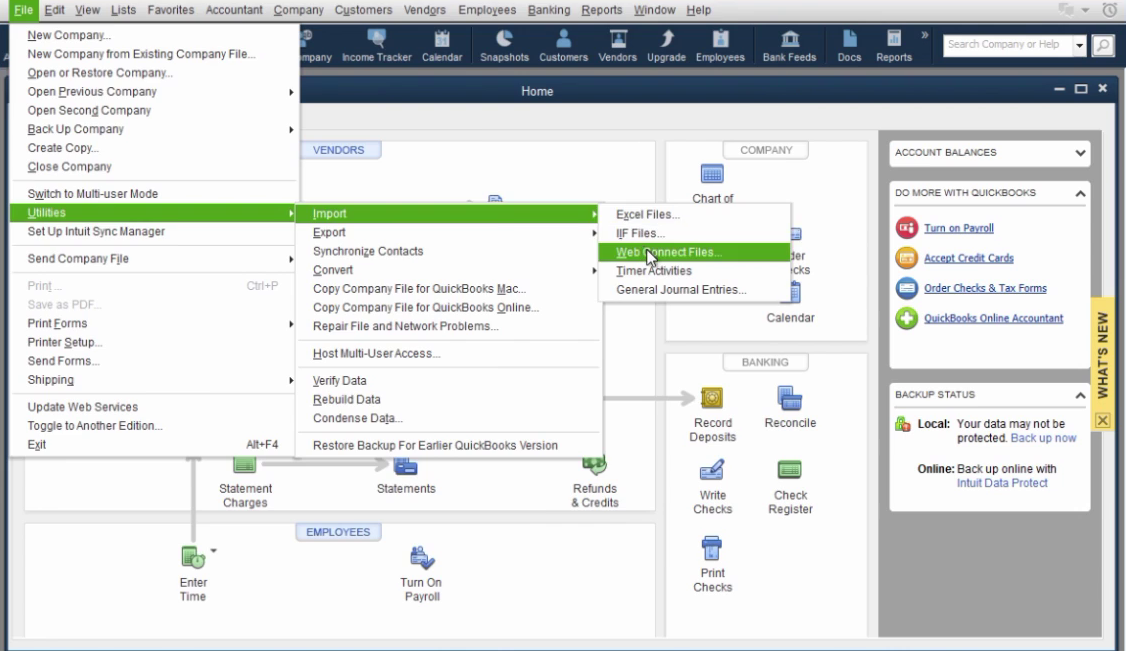Open the Write Checks icon
1126x651 pixels.
[712, 470]
